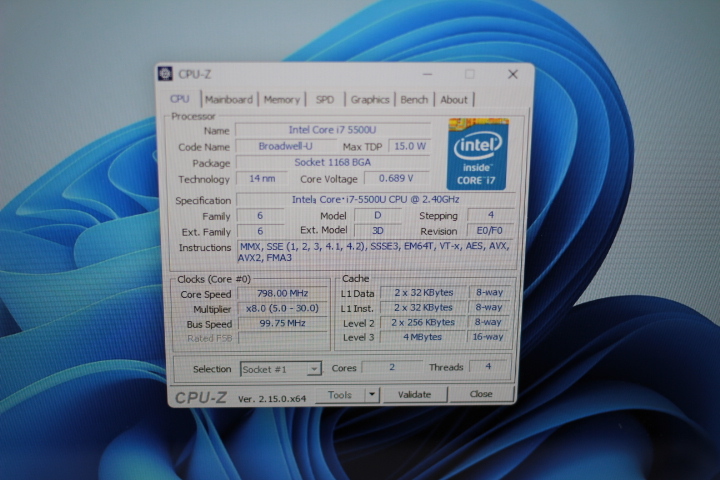Screen dimensions: 720x480
Task: Open the Memory tab
Action: (281, 99)
